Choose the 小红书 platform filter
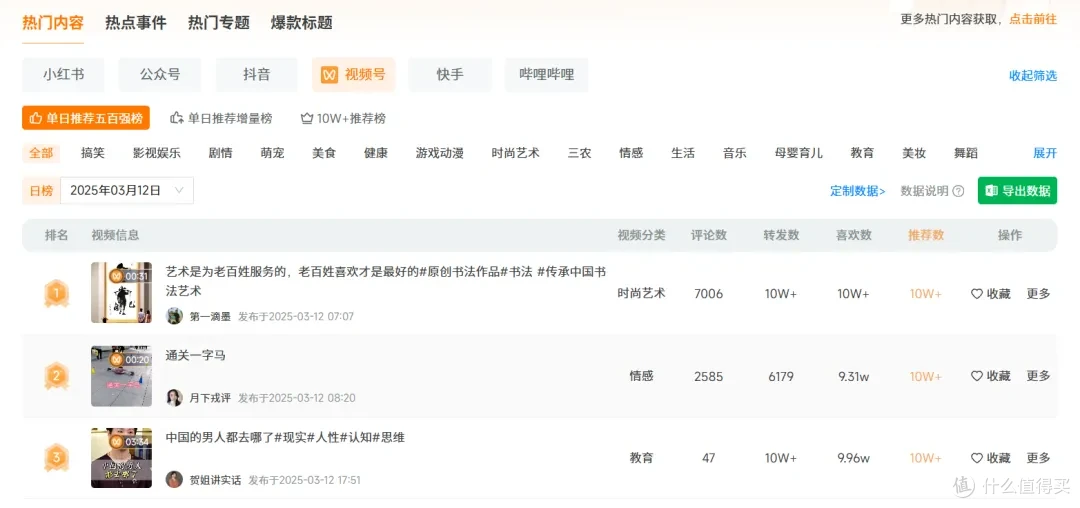 [x=63, y=74]
